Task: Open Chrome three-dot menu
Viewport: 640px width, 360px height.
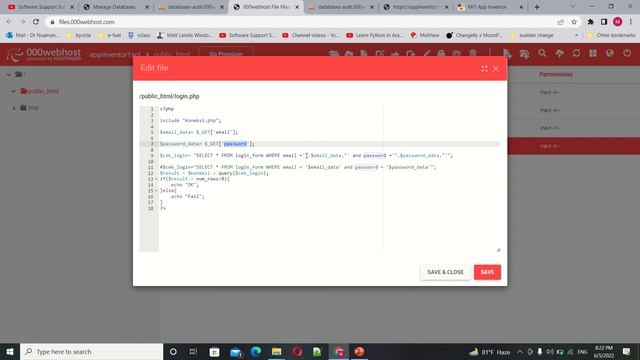Action: (x=631, y=22)
